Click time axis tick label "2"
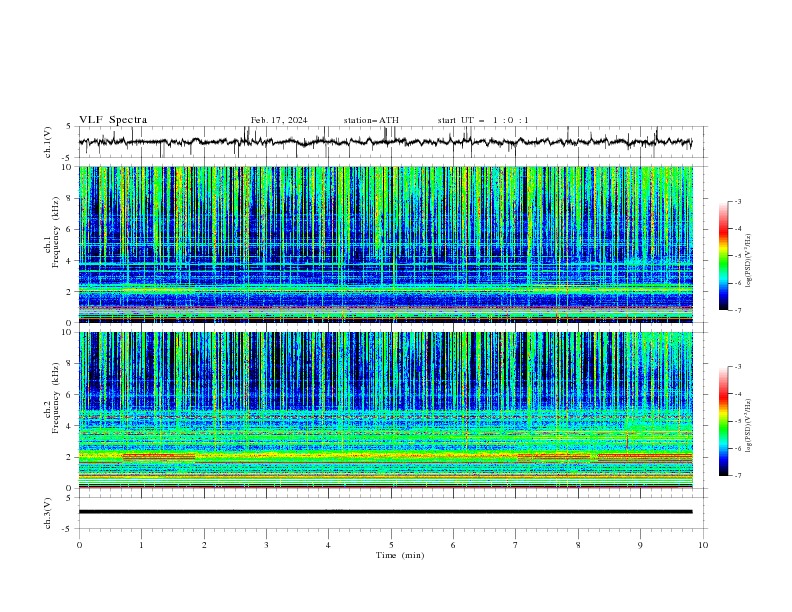The height and width of the screenshot is (612, 792). pyautogui.click(x=204, y=545)
